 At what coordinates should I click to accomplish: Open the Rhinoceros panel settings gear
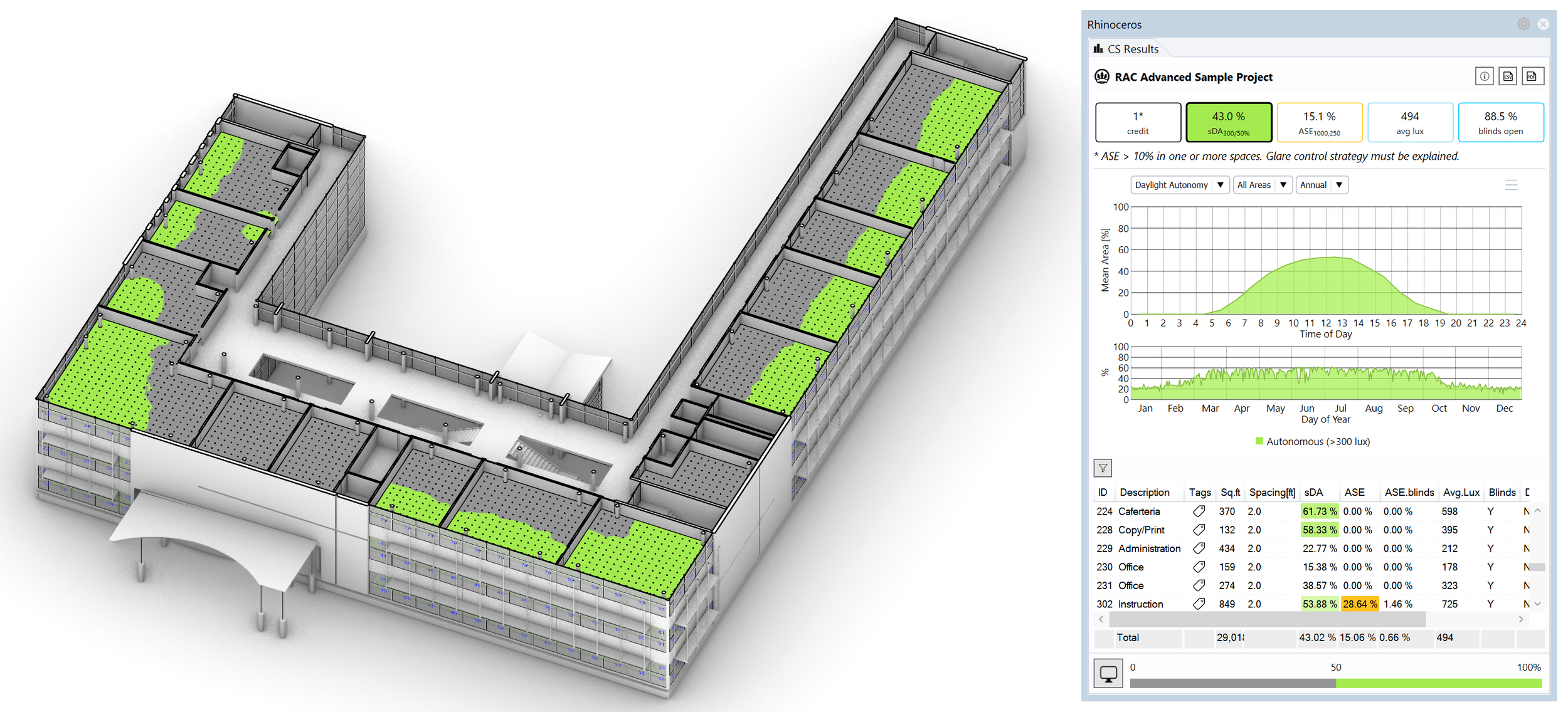tap(1523, 24)
